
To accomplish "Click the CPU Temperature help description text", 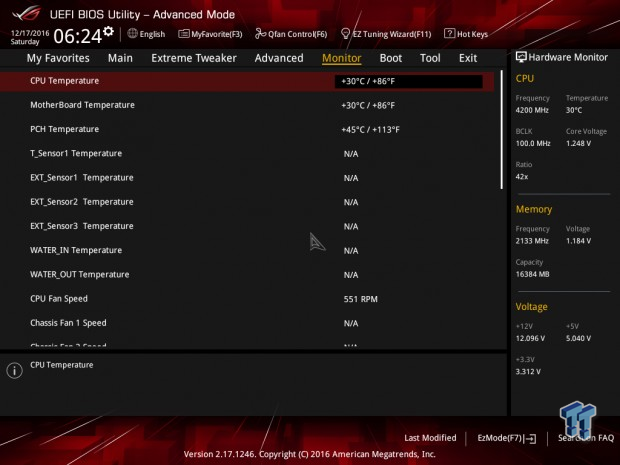I will [62, 365].
